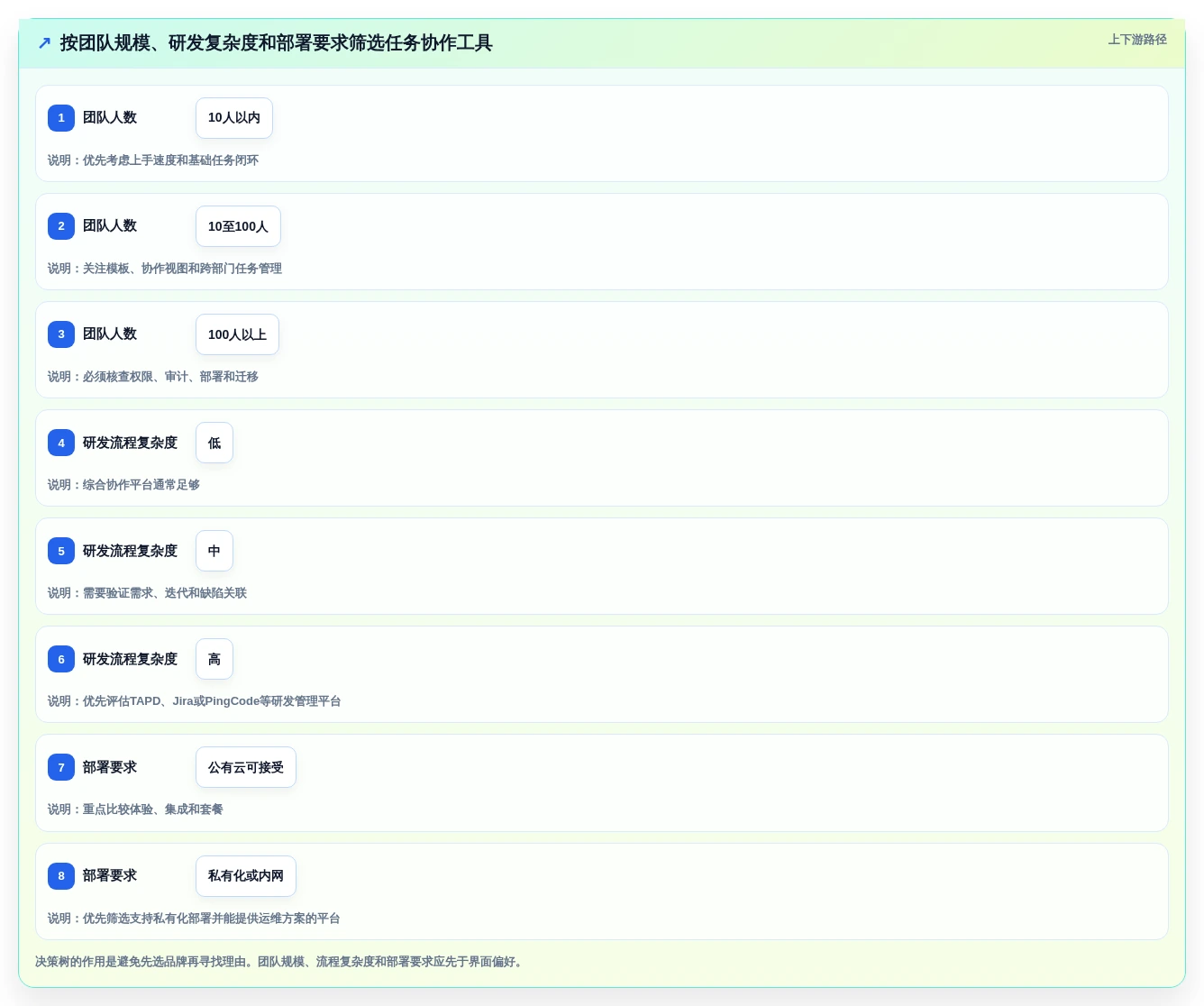Select the 10至100人 option chip
Viewport: 1204px width, 1006px height.
click(238, 226)
